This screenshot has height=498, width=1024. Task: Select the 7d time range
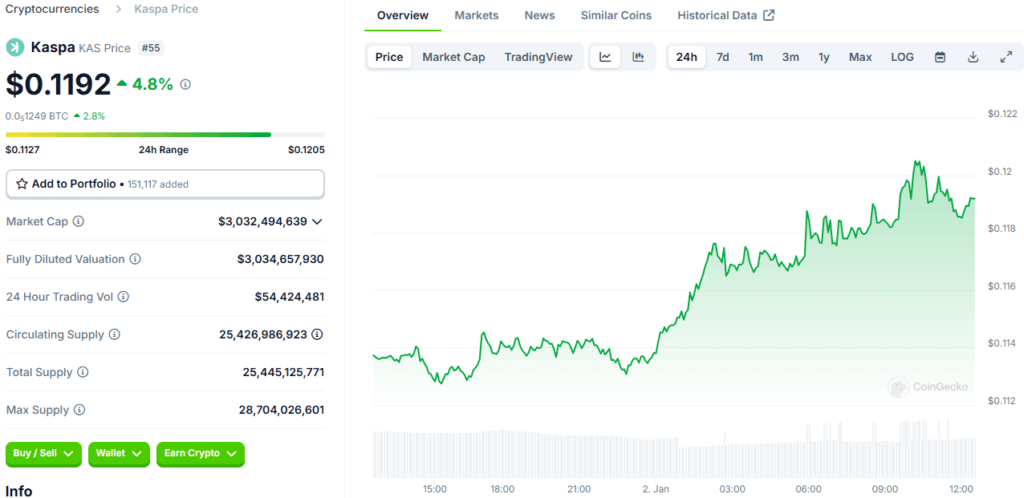click(x=722, y=57)
